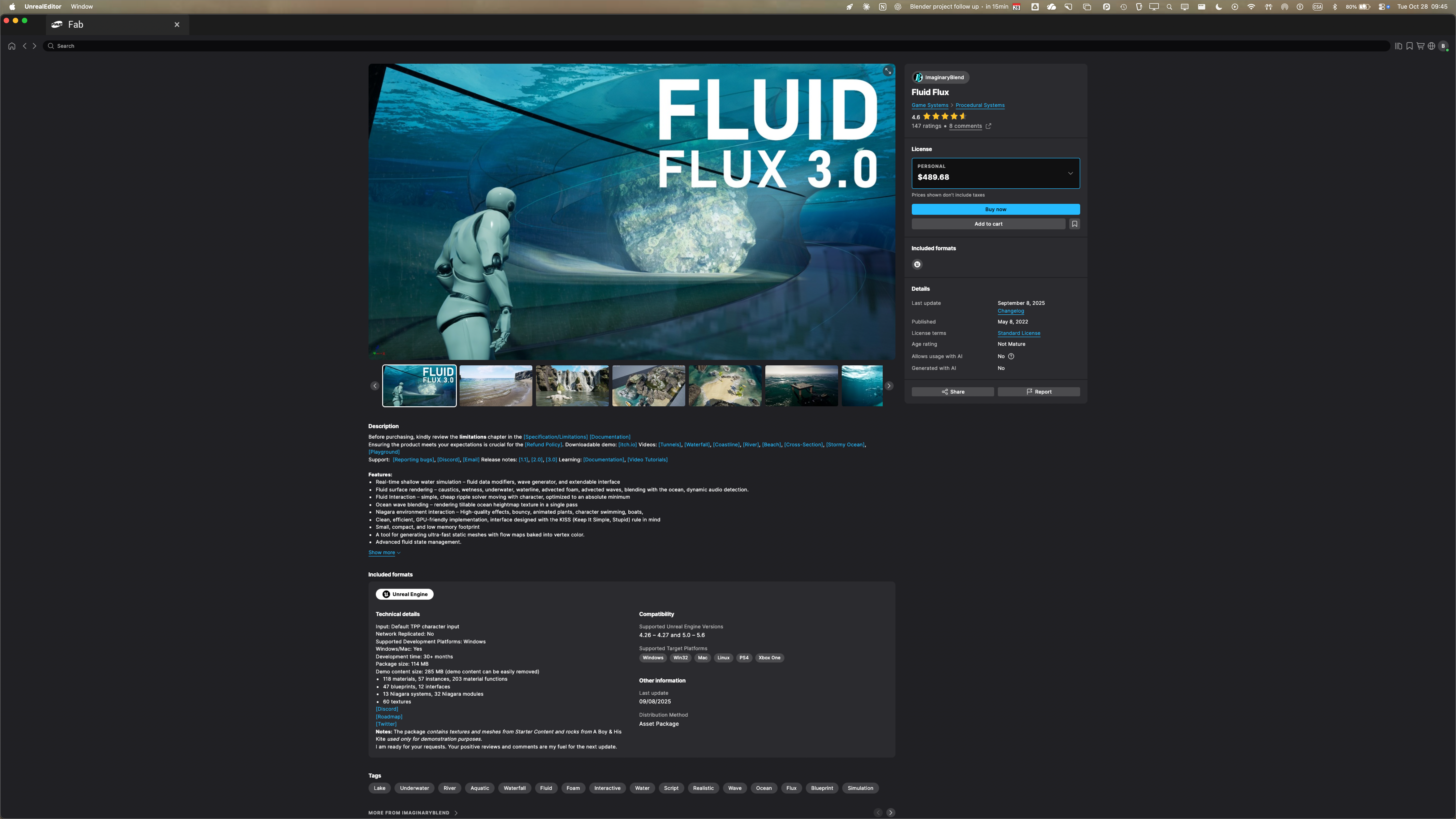The height and width of the screenshot is (819, 1456).
Task: Open the Changelog link
Action: click(x=1011, y=311)
